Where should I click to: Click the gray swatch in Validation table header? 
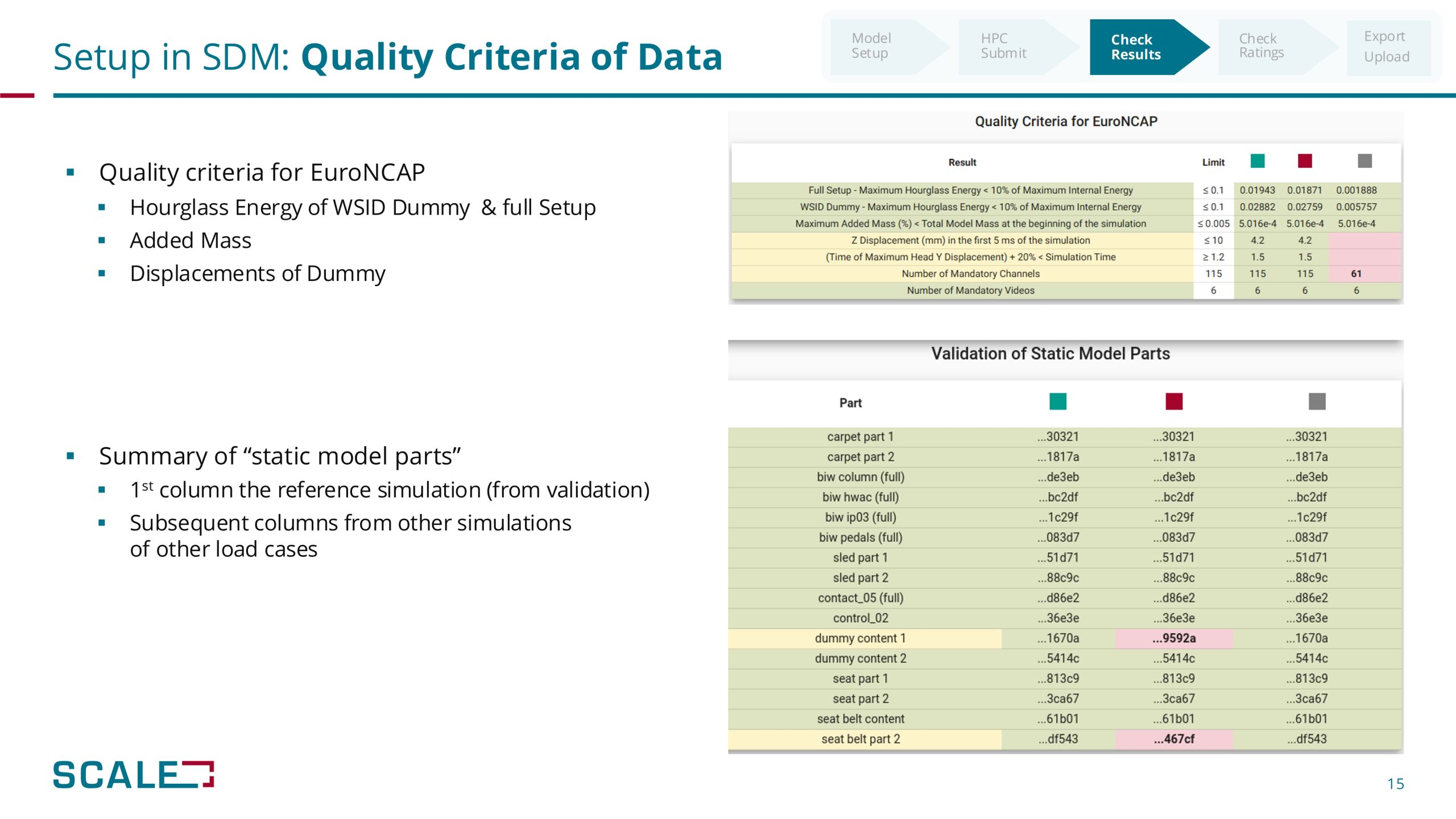(x=1317, y=402)
